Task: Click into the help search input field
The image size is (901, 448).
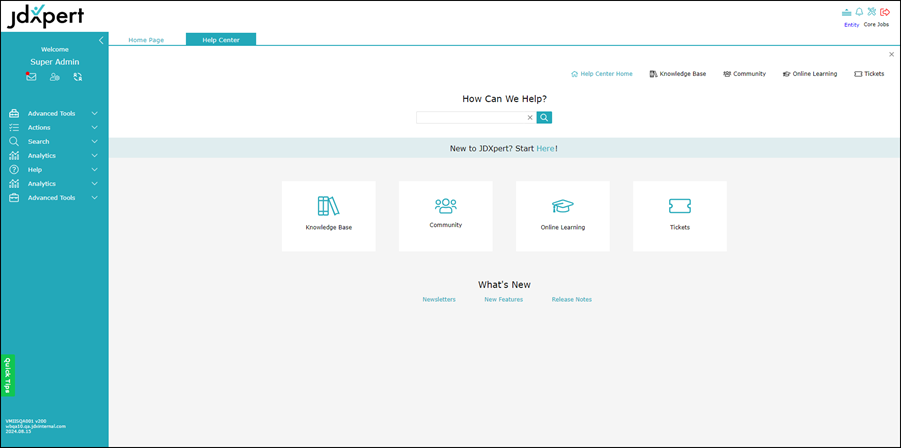Action: pyautogui.click(x=471, y=117)
